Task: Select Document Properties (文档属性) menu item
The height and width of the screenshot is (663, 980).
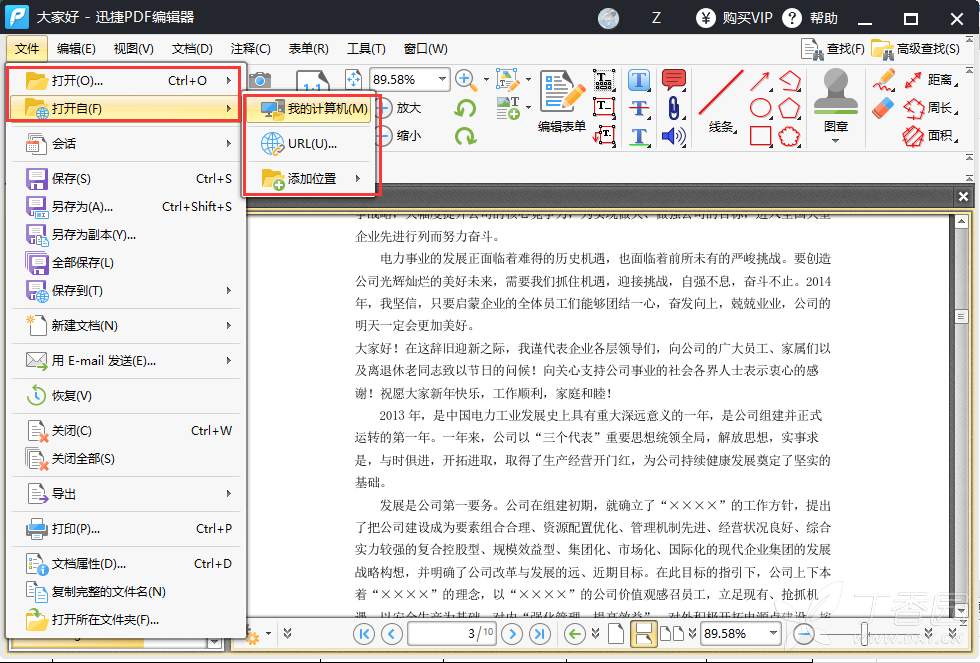Action: pos(126,564)
